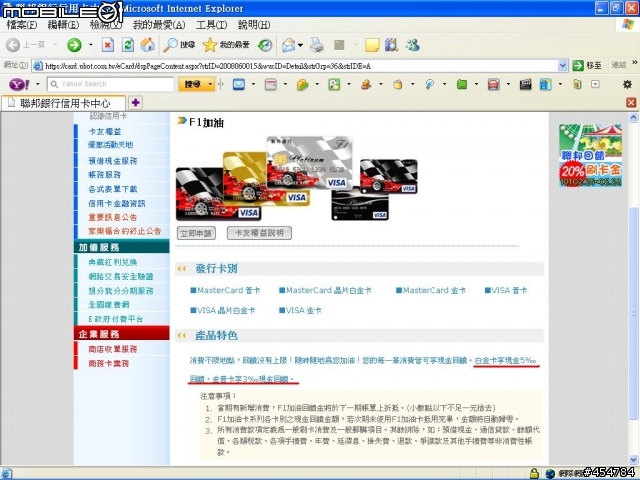Click the page scrollbar down arrow
640x480 pixels.
click(633, 459)
